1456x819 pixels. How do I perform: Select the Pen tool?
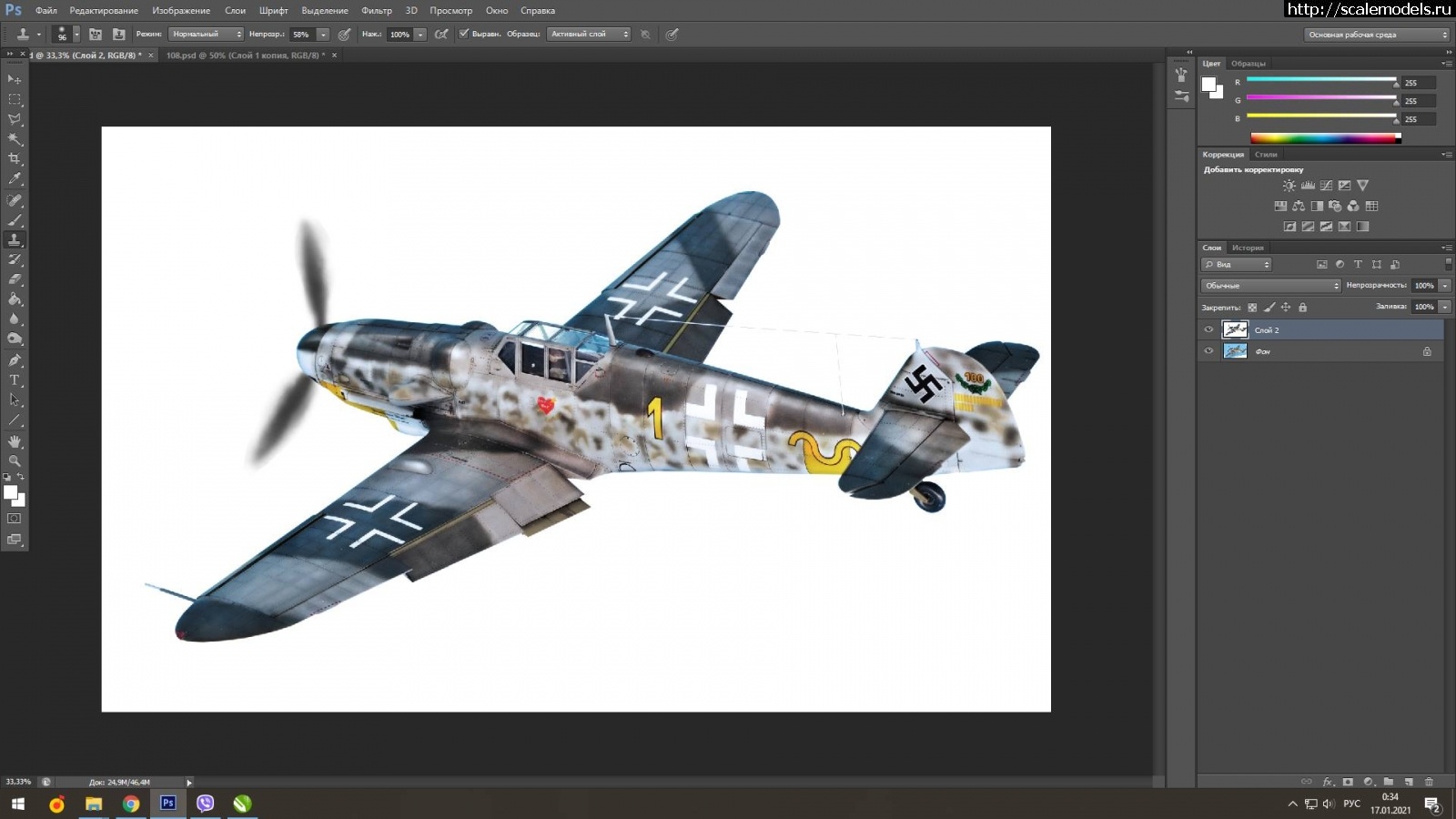tap(15, 360)
